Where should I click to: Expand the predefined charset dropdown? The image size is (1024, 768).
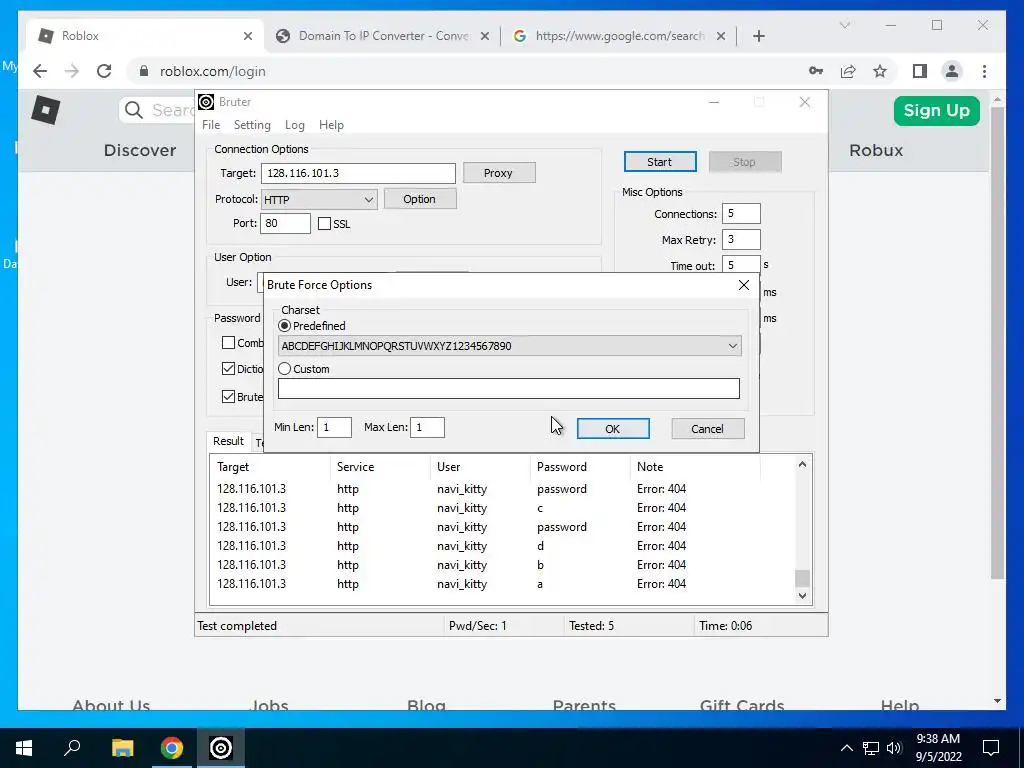coord(733,346)
